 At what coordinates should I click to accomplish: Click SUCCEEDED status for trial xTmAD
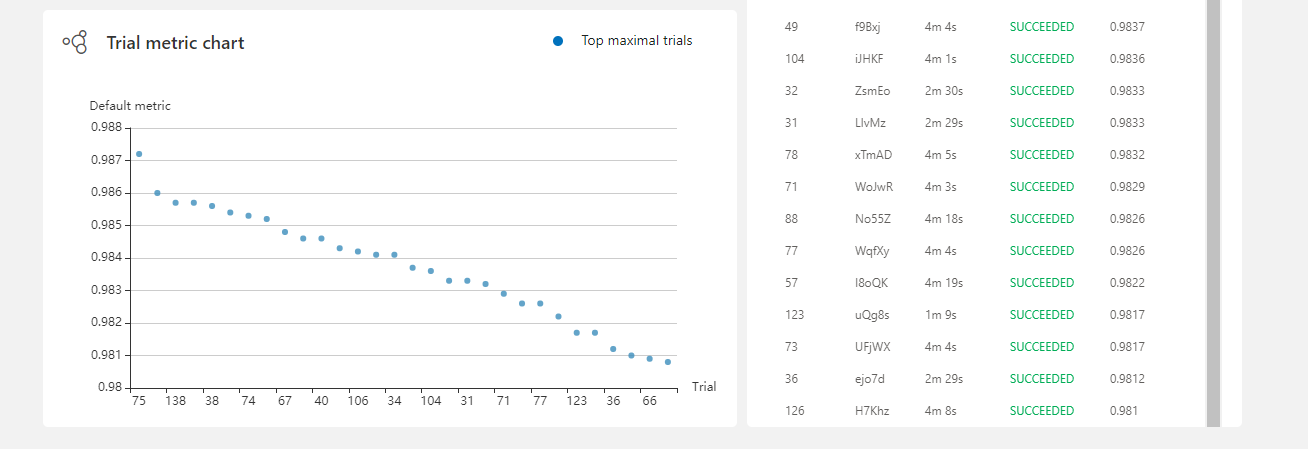(1041, 155)
